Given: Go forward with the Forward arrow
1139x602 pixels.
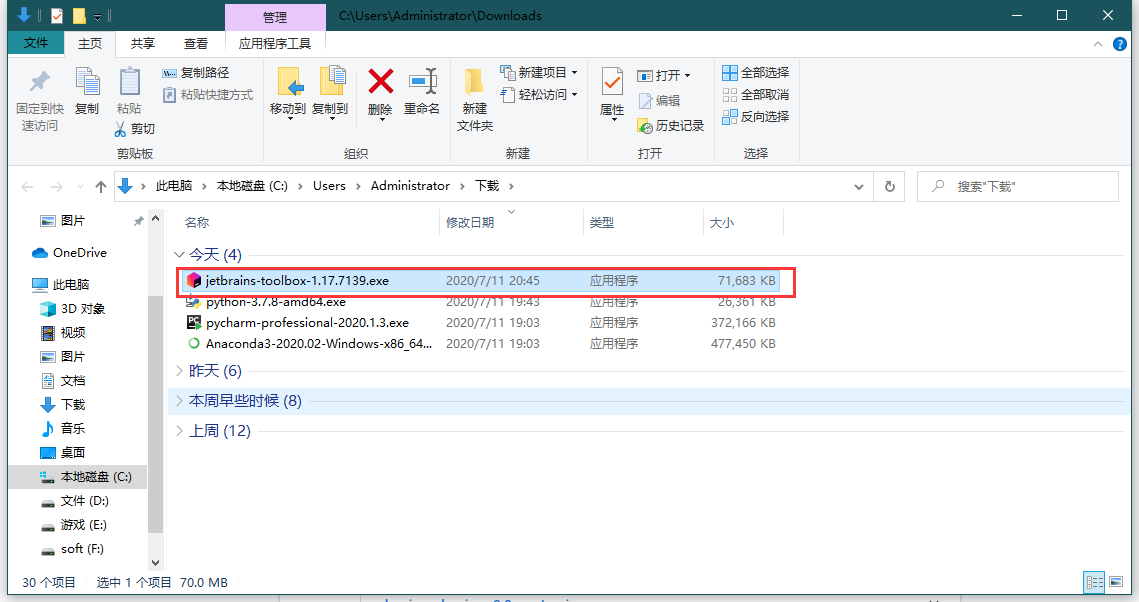Looking at the screenshot, I should point(57,187).
